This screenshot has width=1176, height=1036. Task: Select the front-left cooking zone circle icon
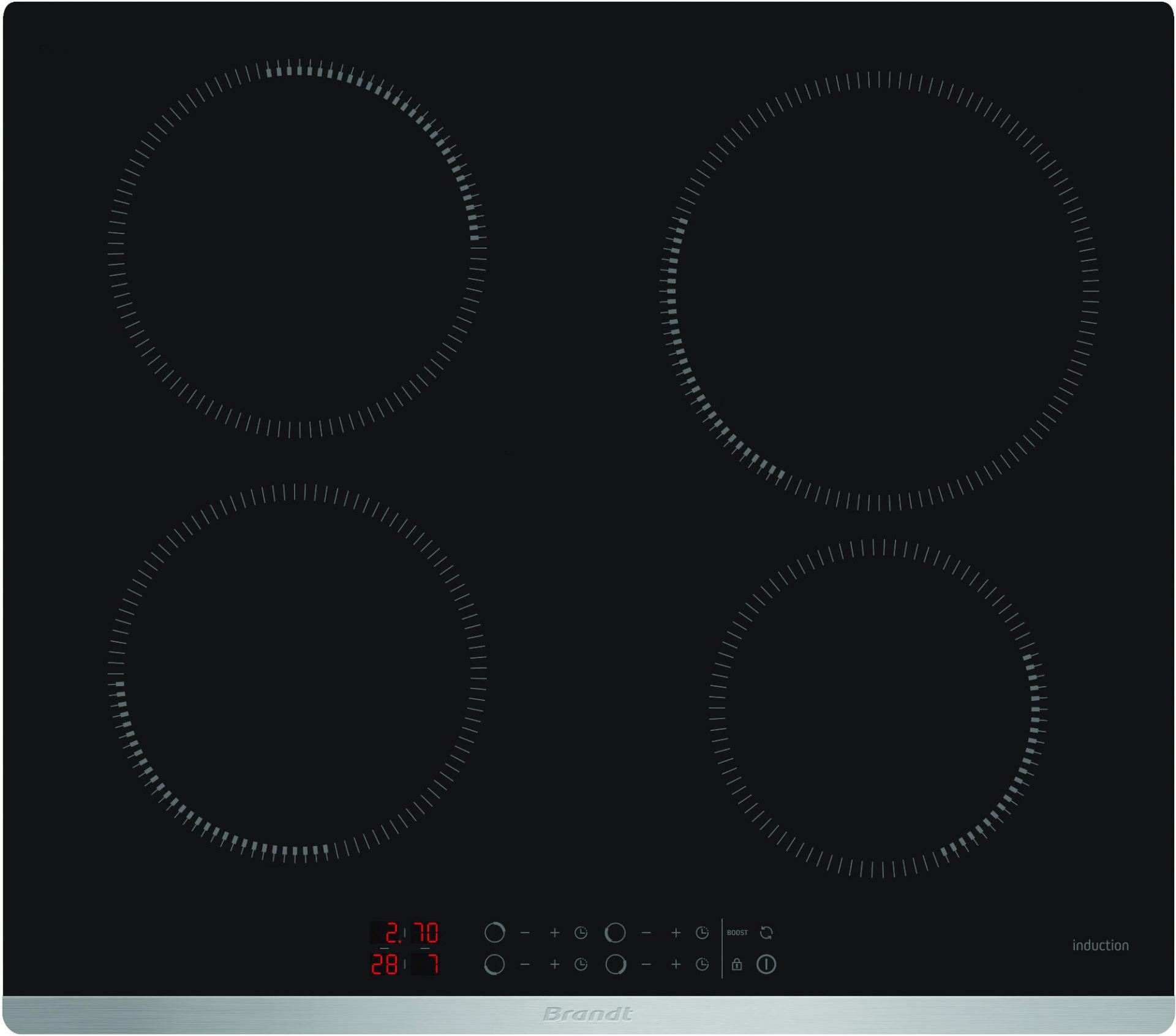click(x=494, y=964)
